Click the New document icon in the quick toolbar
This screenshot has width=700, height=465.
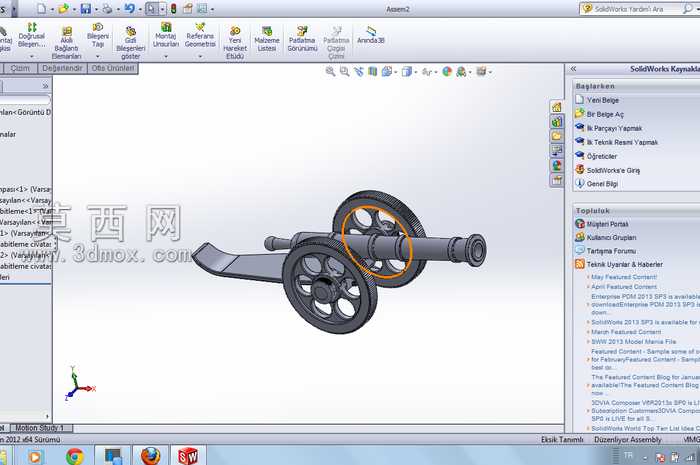41,8
